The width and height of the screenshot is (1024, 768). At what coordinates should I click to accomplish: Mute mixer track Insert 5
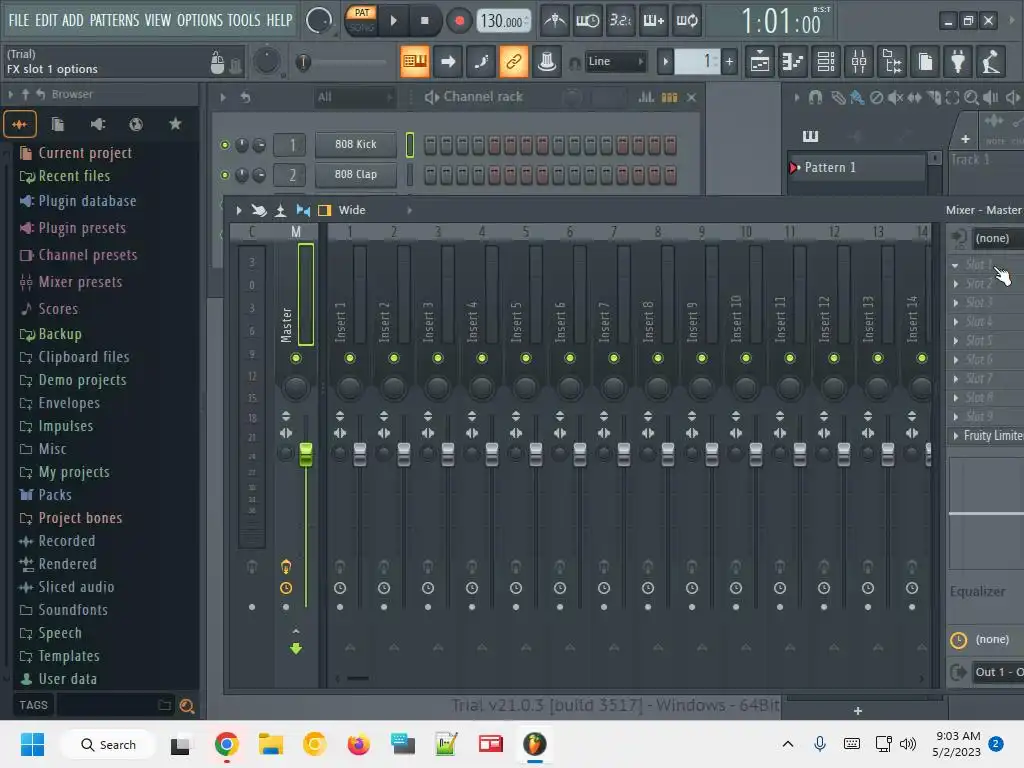[526, 358]
